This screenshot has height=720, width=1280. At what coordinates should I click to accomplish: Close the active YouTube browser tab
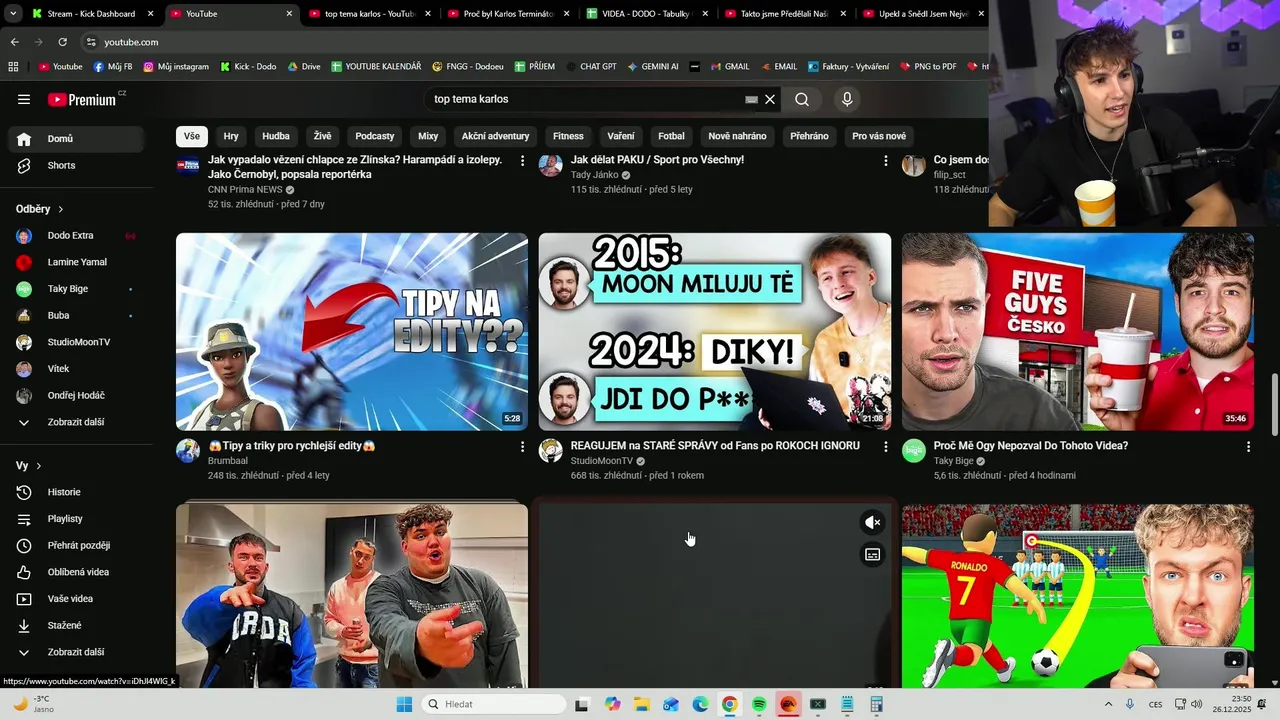click(x=290, y=14)
